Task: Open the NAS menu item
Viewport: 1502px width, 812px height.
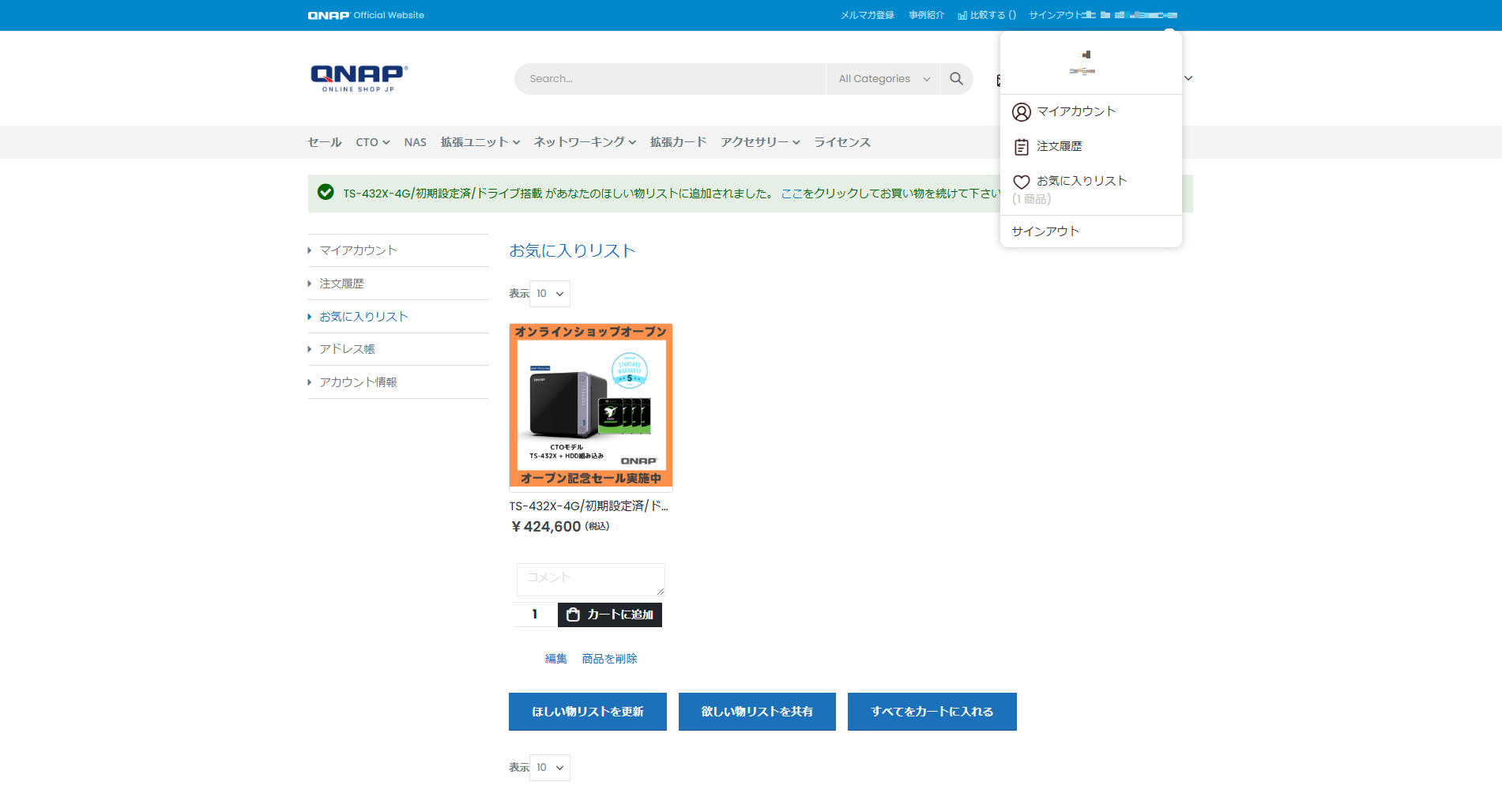Action: [x=415, y=142]
